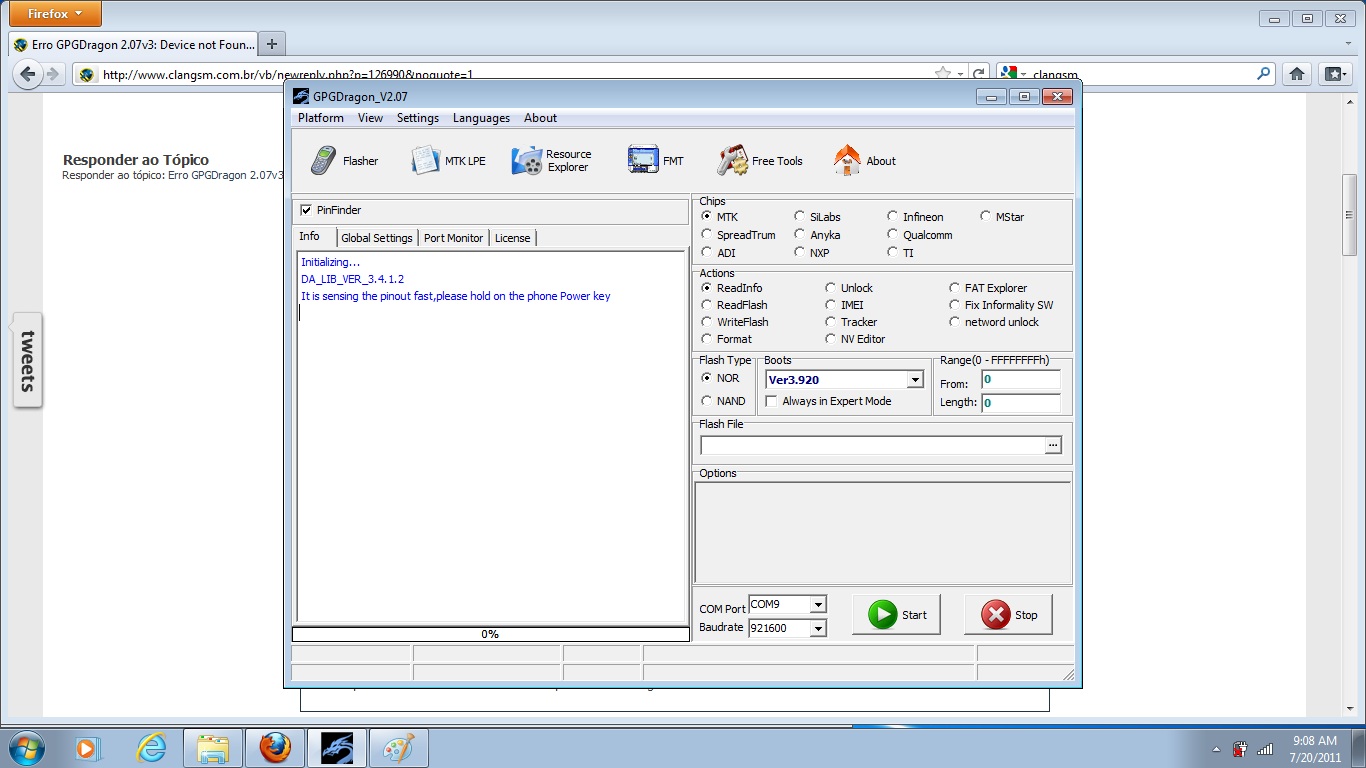Click the Range From input field
Screen dimensions: 1366x768
pos(1020,380)
